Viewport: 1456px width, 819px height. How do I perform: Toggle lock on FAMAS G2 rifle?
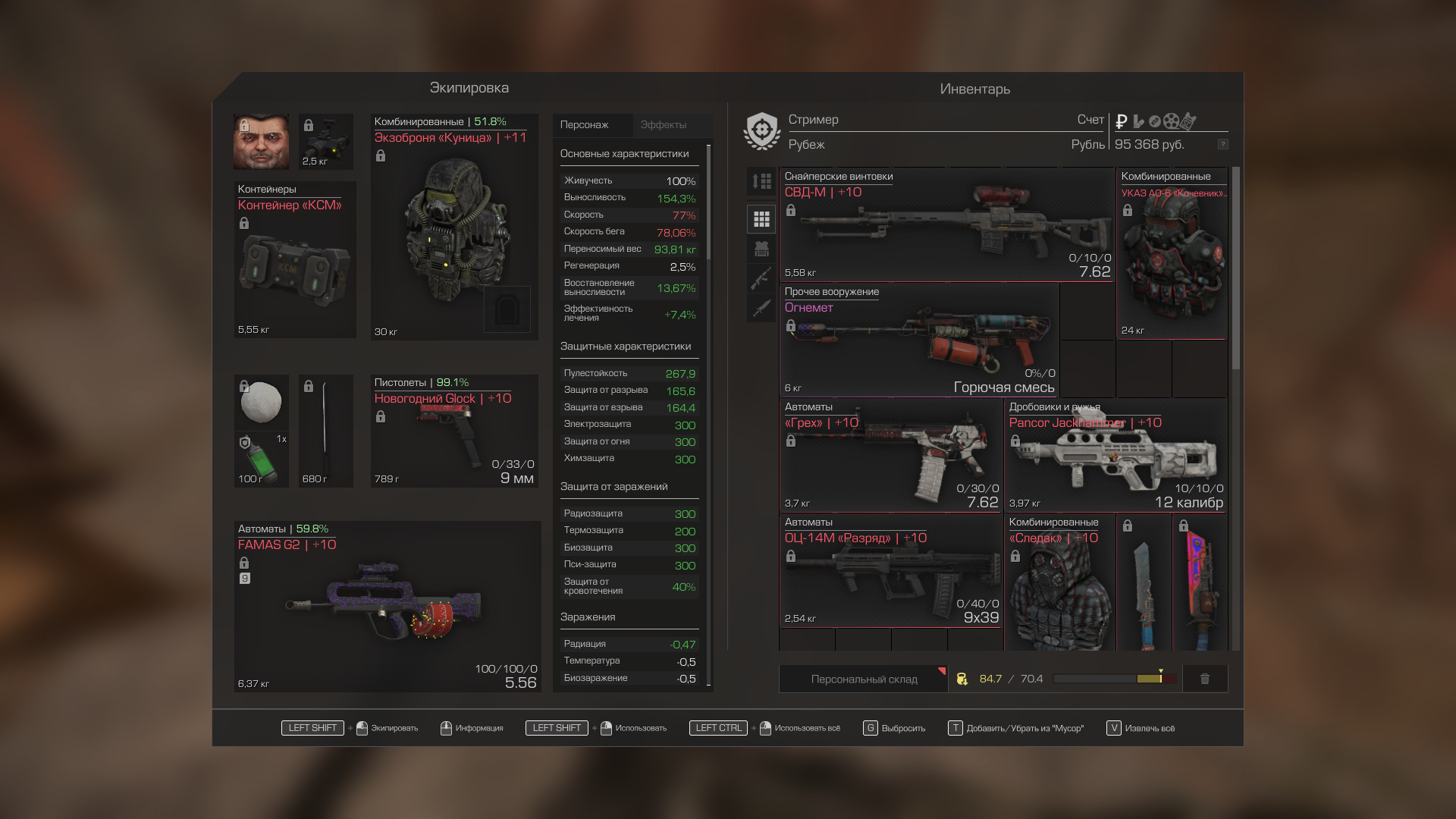[244, 563]
